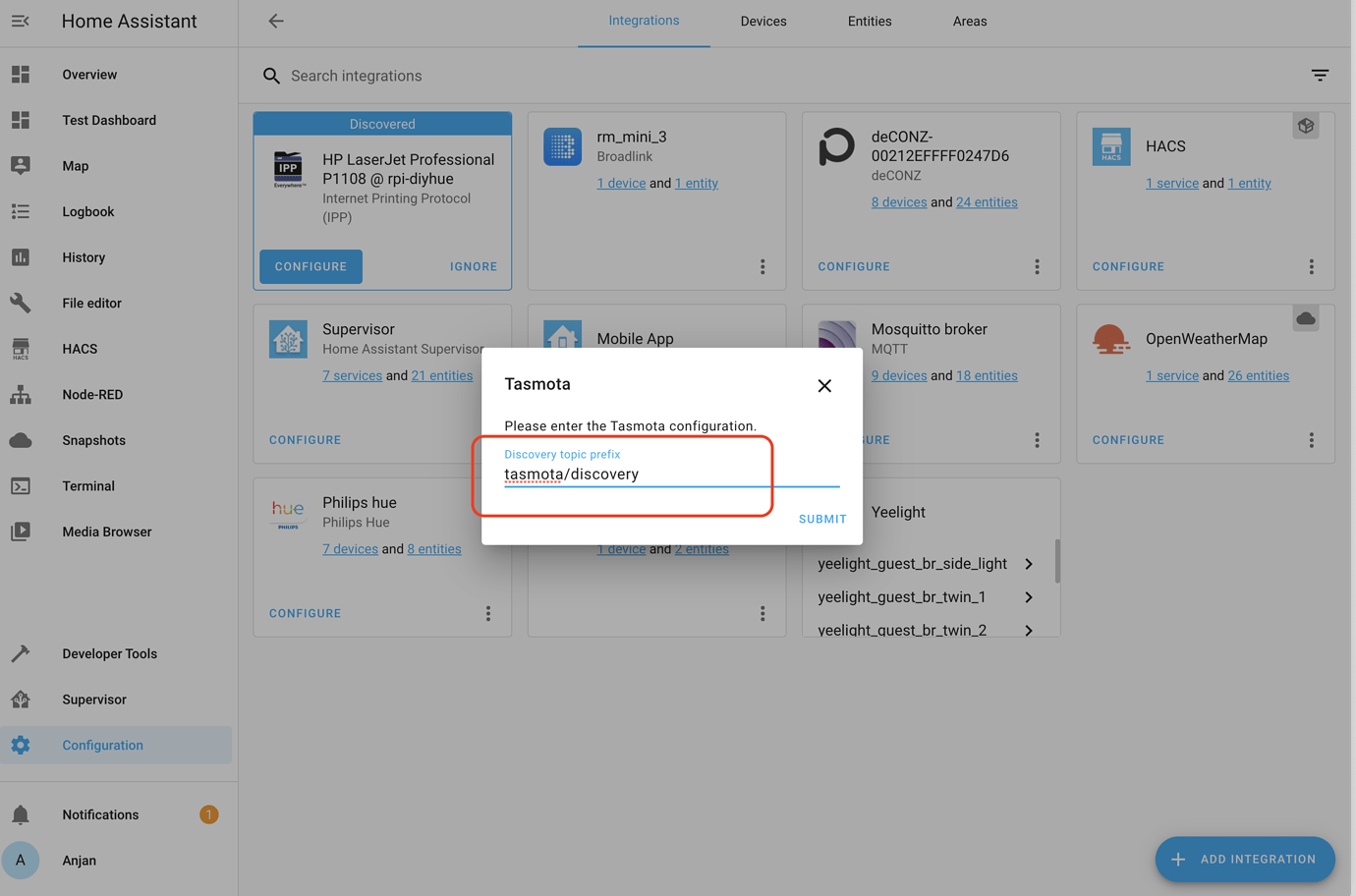
Task: Click the Discovery topic prefix field
Action: [672, 469]
